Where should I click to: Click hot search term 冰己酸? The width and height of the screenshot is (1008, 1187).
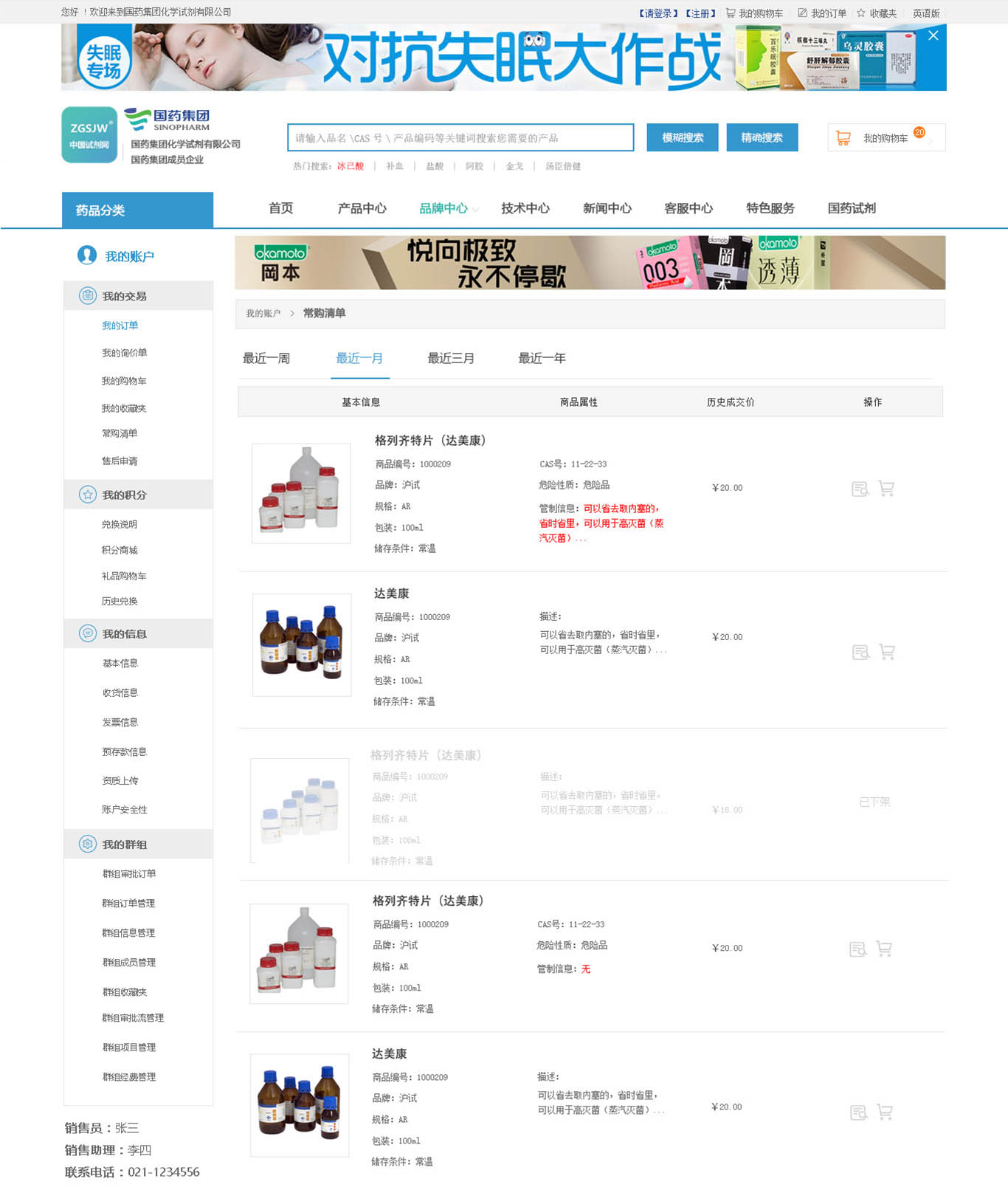pos(351,166)
